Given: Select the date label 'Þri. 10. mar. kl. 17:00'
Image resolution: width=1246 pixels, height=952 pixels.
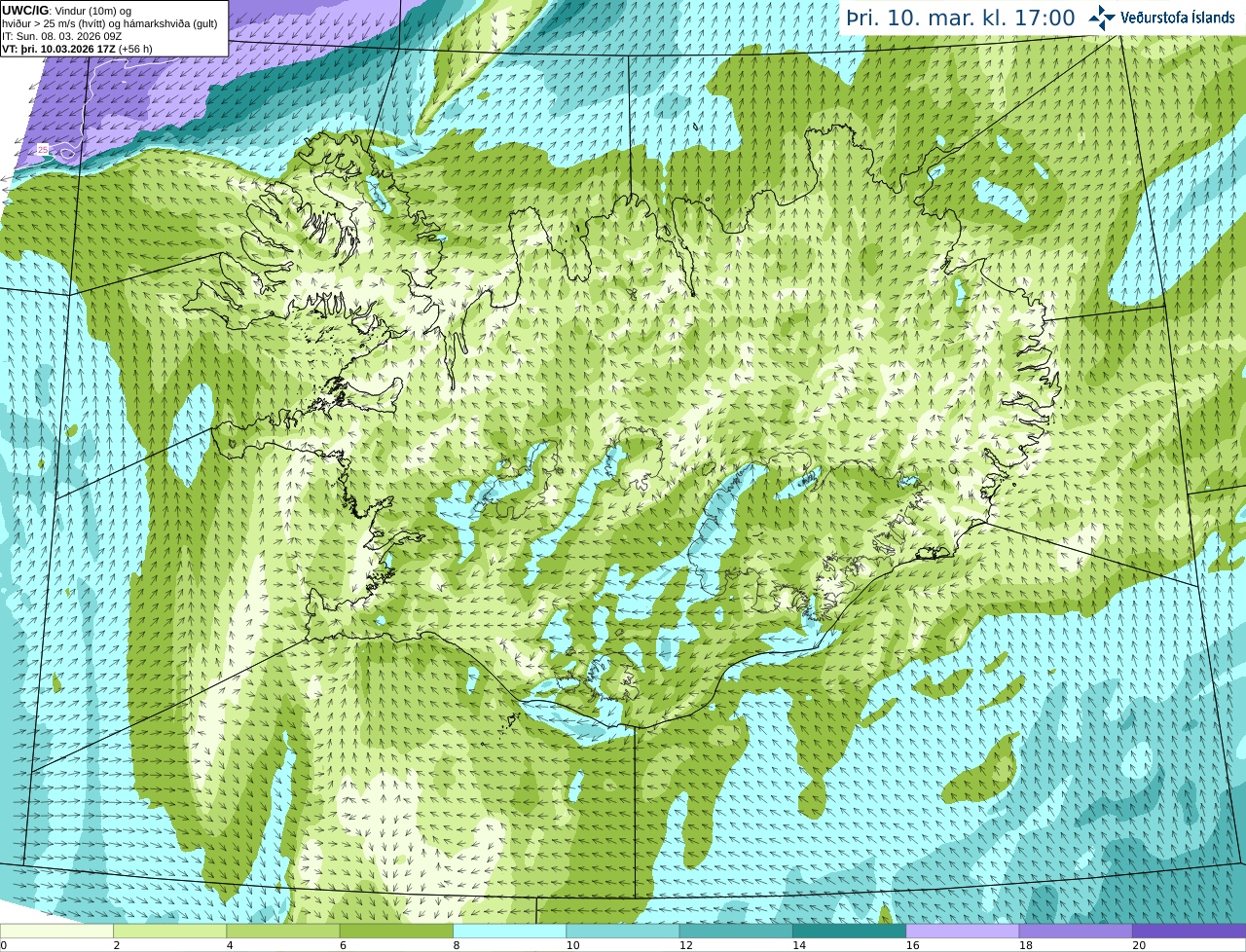Looking at the screenshot, I should tap(960, 18).
